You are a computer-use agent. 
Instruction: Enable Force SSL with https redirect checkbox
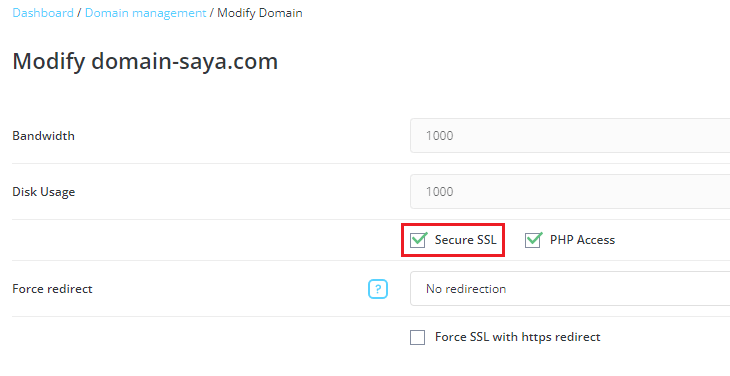coord(418,337)
